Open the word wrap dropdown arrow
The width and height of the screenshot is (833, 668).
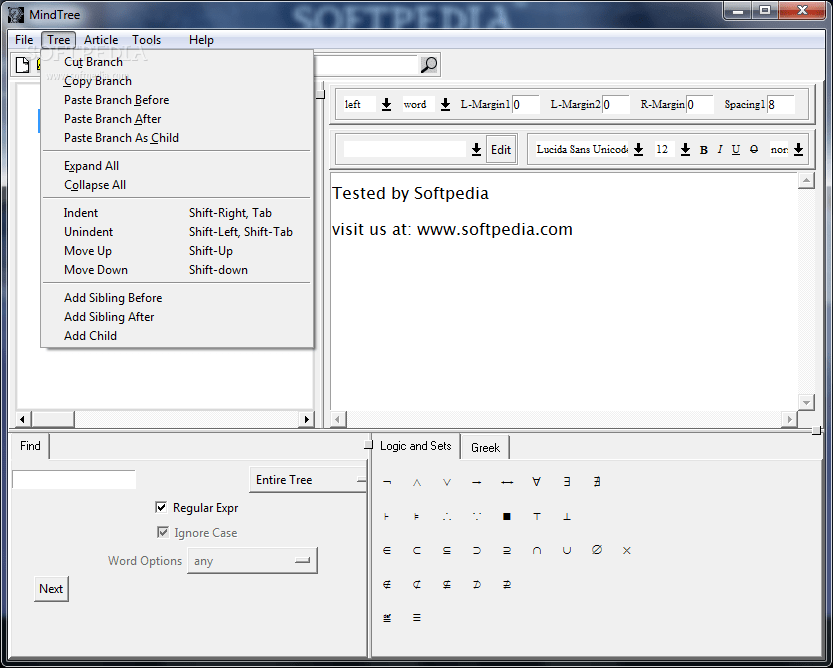tap(445, 105)
